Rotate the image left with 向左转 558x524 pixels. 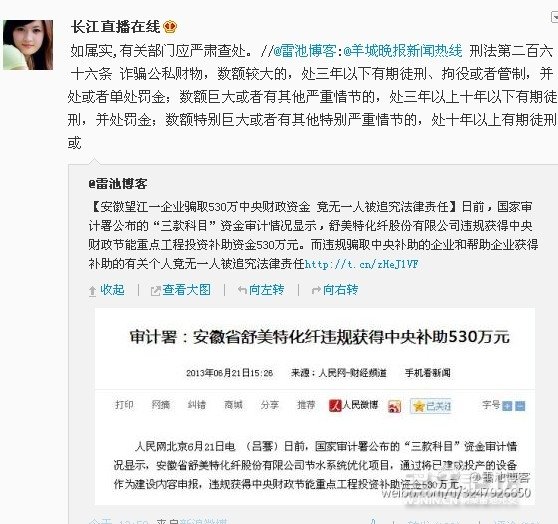[x=267, y=290]
